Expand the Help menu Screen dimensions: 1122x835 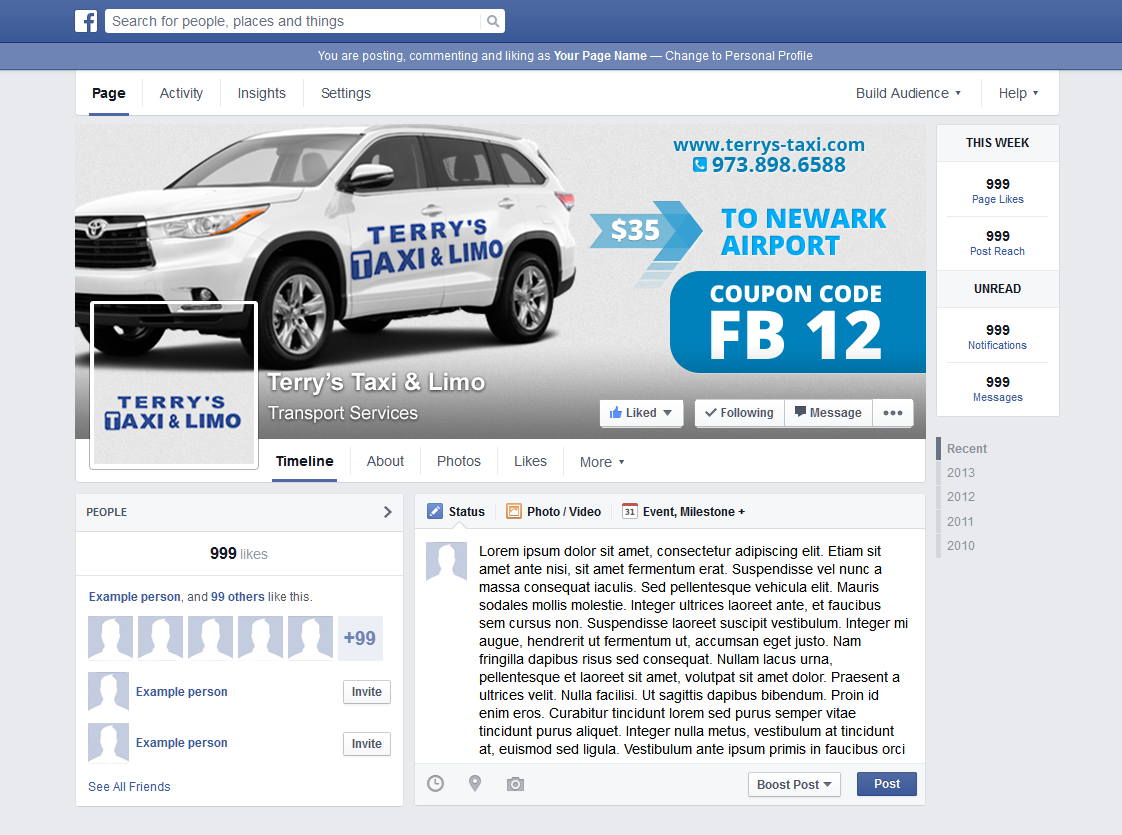tap(1018, 92)
